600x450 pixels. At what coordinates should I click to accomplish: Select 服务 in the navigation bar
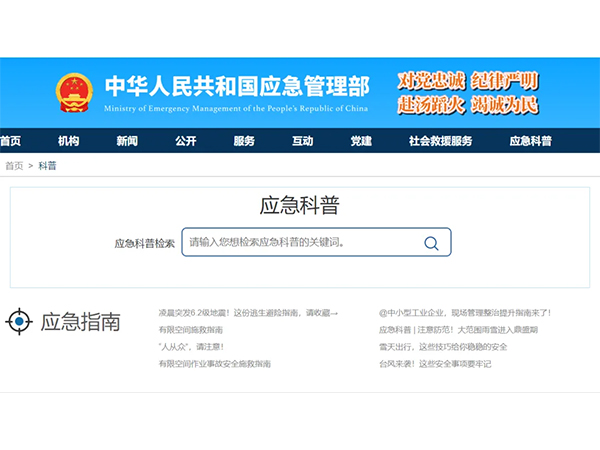point(244,141)
